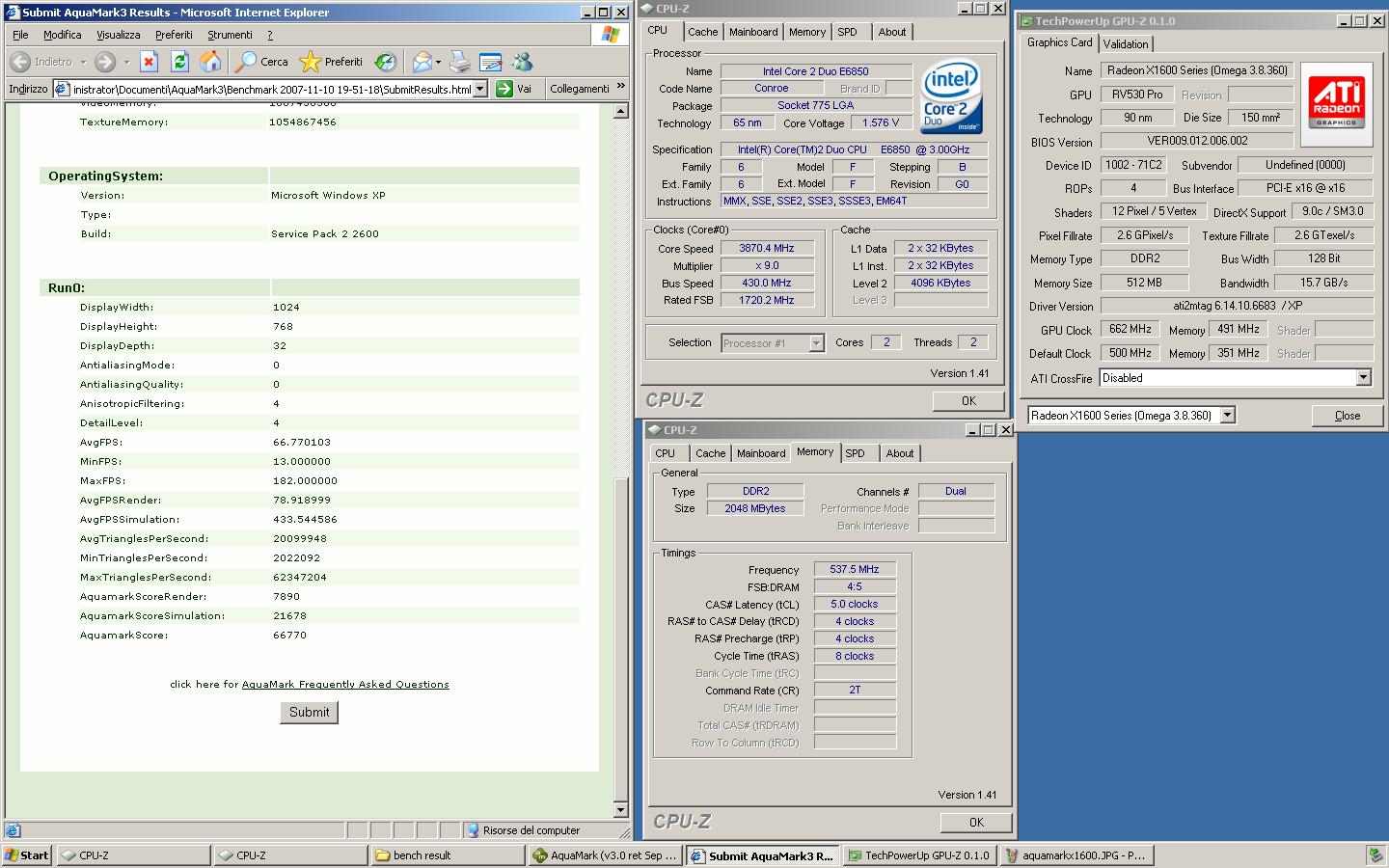
Task: Open the Visualizza menu
Action: click(118, 35)
